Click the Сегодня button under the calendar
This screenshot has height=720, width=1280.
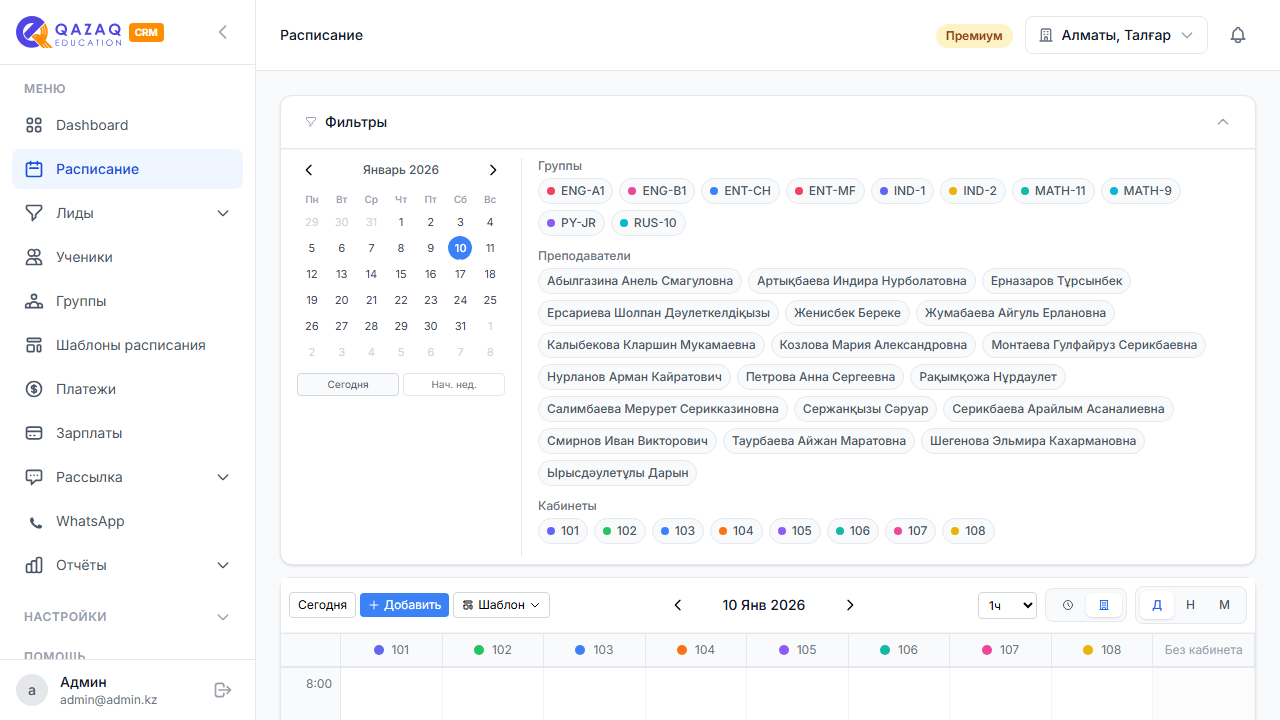[x=348, y=385]
